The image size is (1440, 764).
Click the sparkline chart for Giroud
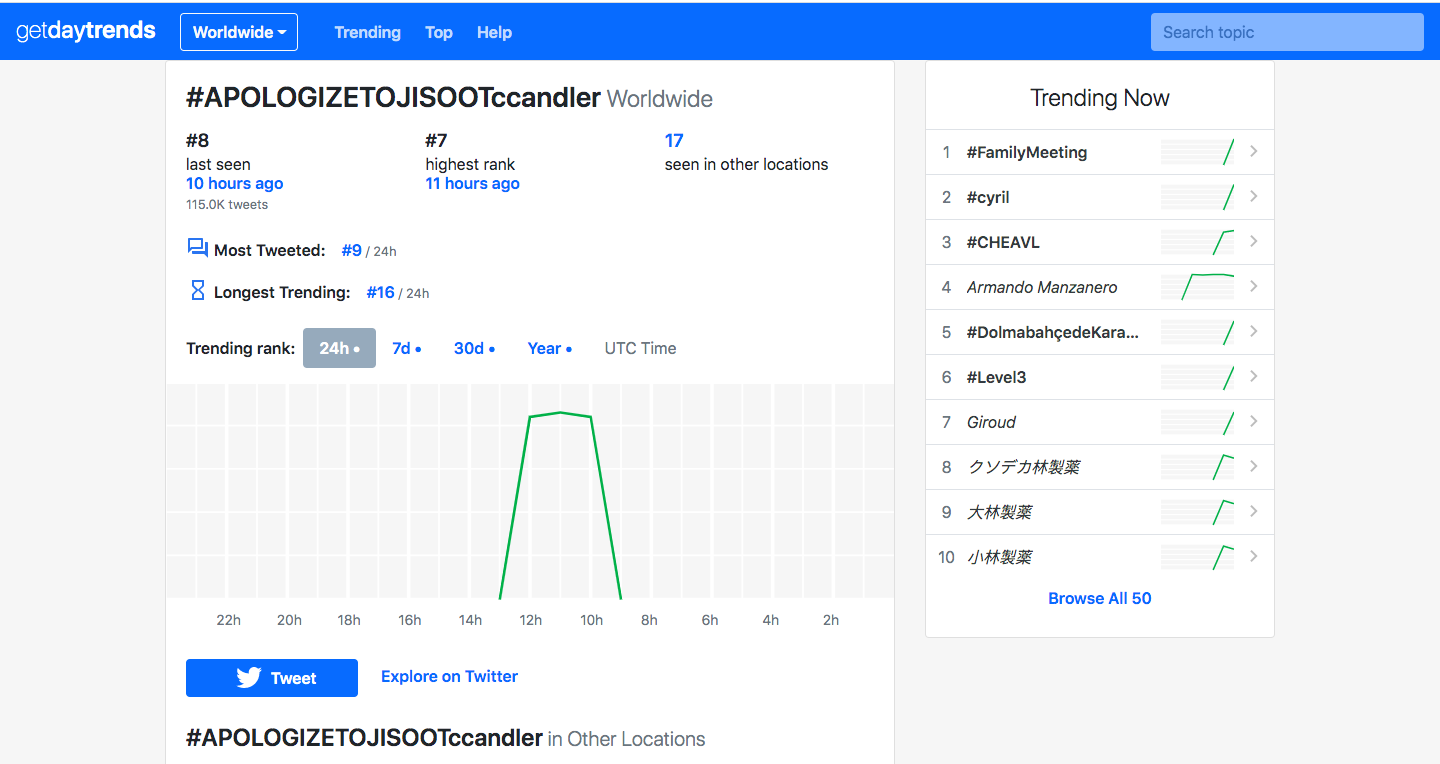pos(1197,422)
